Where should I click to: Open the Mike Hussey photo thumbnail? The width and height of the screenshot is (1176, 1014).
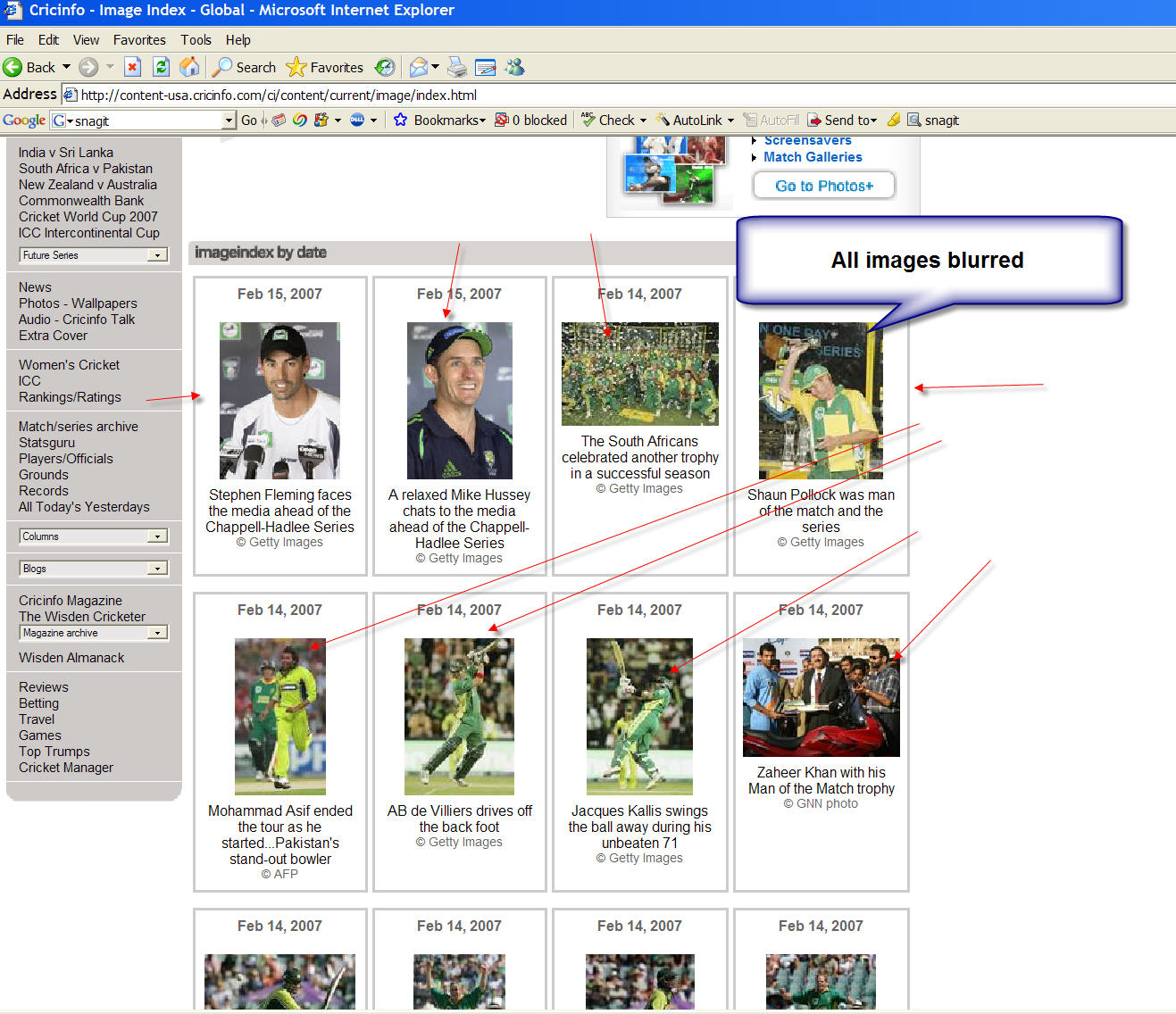[459, 401]
